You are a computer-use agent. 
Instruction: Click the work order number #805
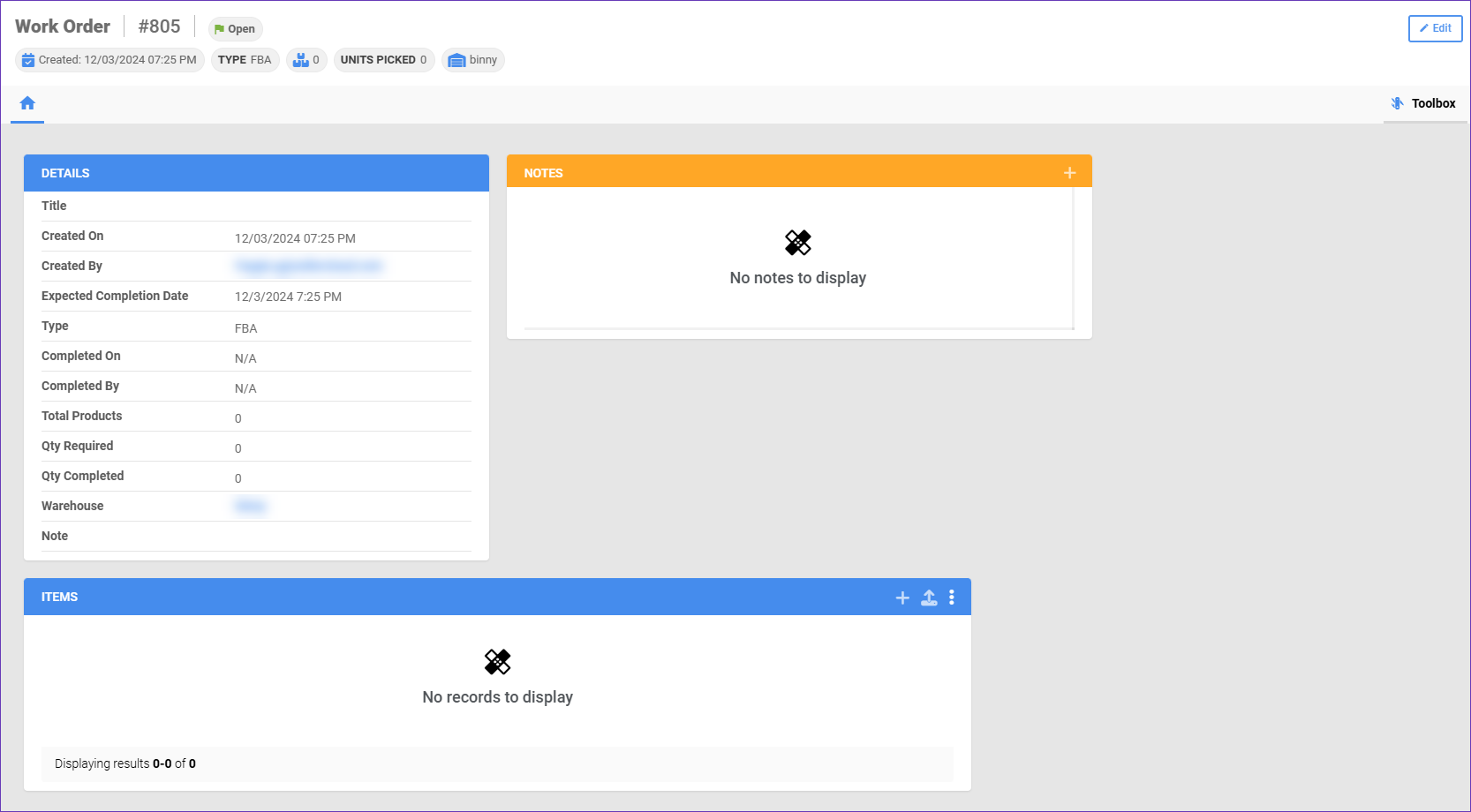[x=159, y=26]
